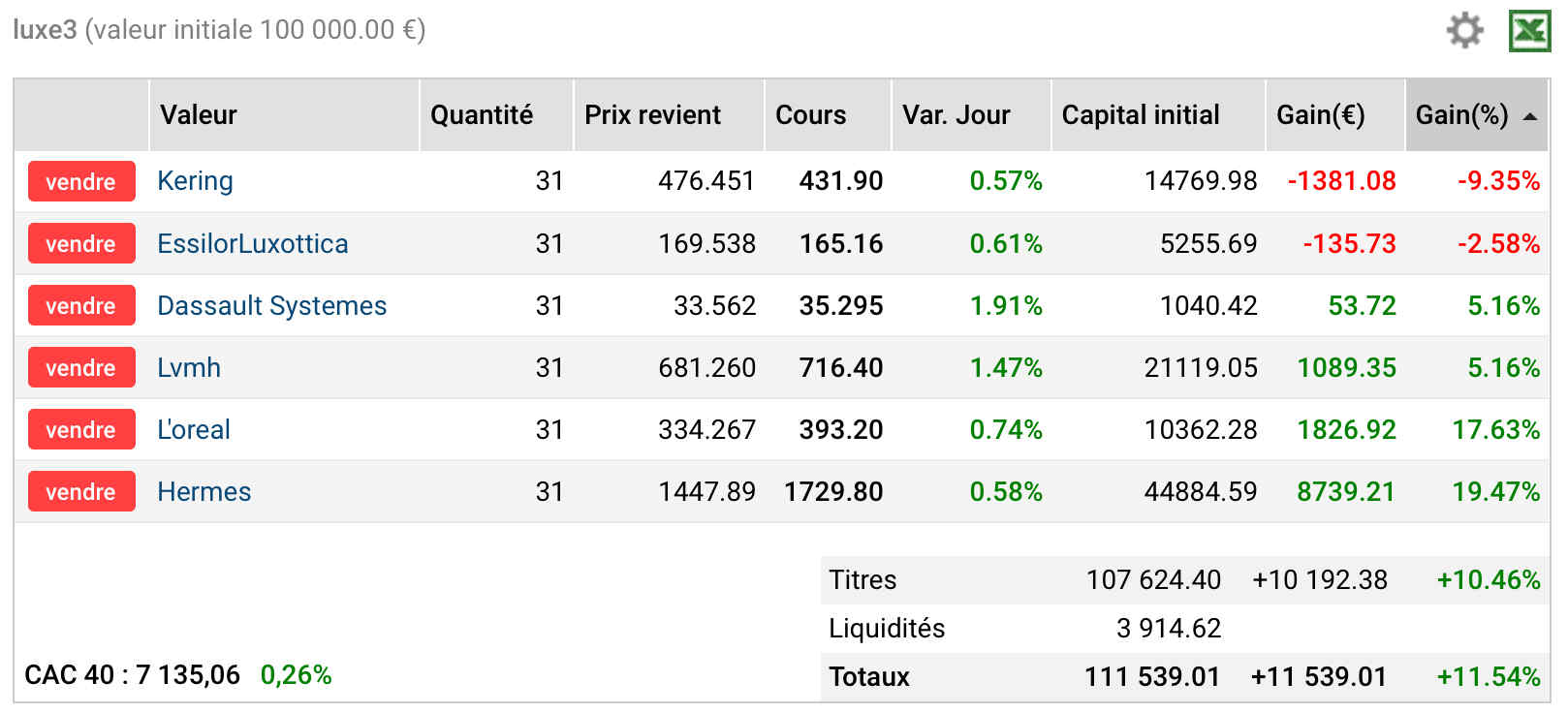Click EssilorLuxottica's loss -135.73
1568x713 pixels.
point(1349,243)
